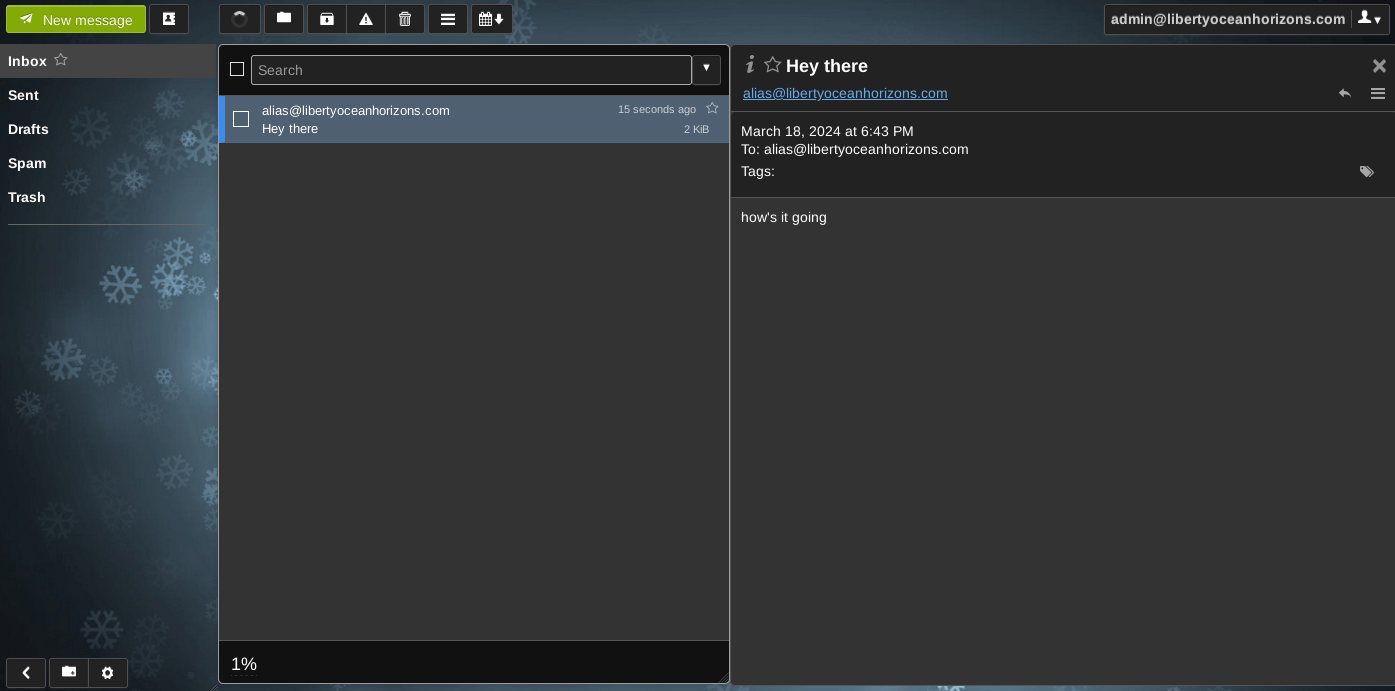Click the alias@libertyoceanhorizons.com sender link

pyautogui.click(x=845, y=93)
